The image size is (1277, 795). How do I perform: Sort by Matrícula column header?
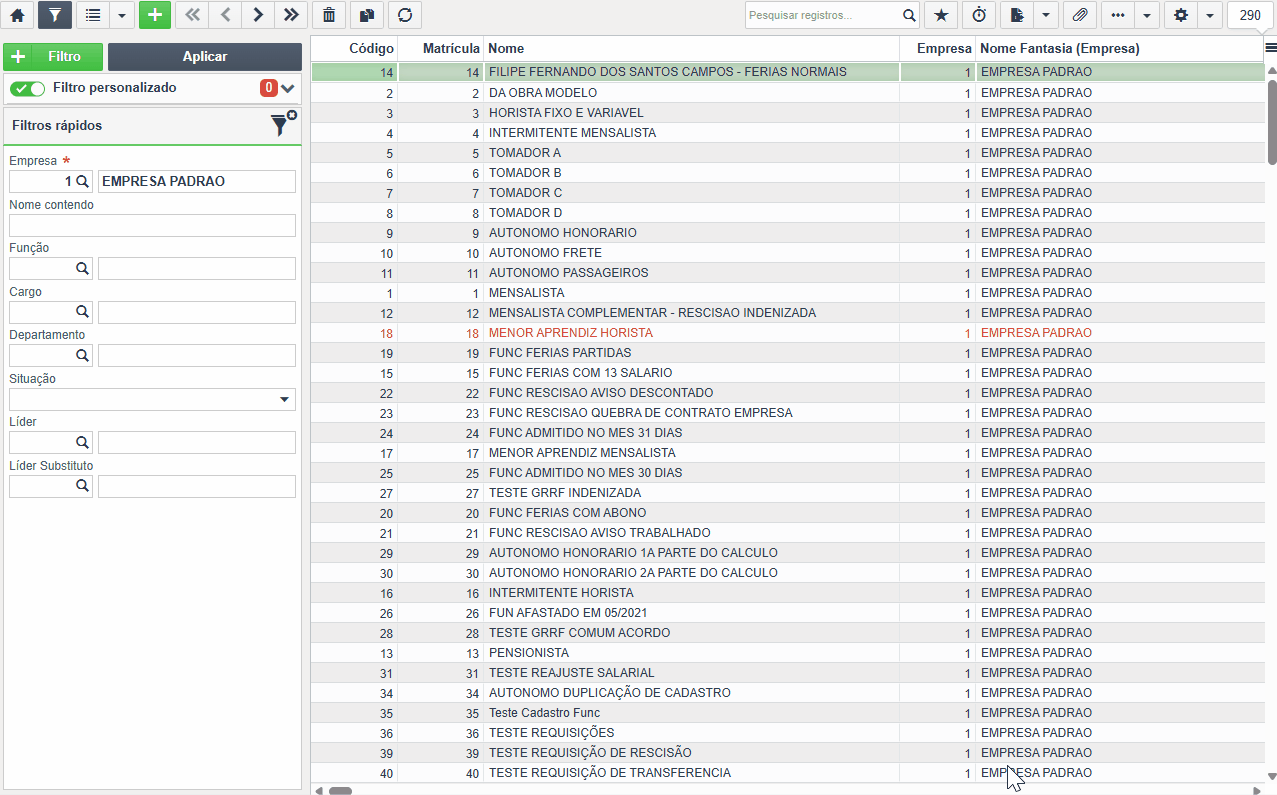click(x=441, y=48)
